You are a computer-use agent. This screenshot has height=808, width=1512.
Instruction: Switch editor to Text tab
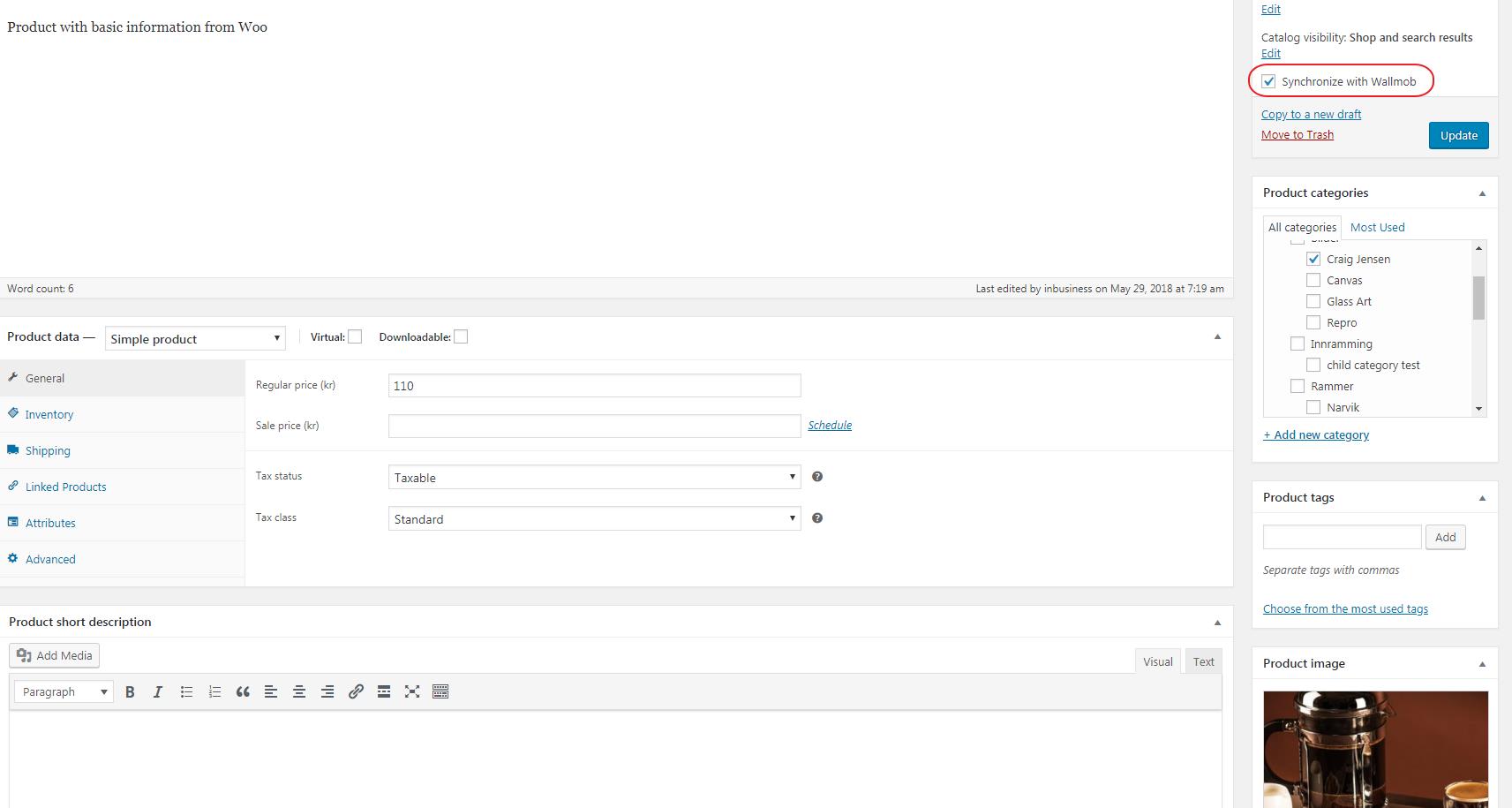click(1204, 661)
